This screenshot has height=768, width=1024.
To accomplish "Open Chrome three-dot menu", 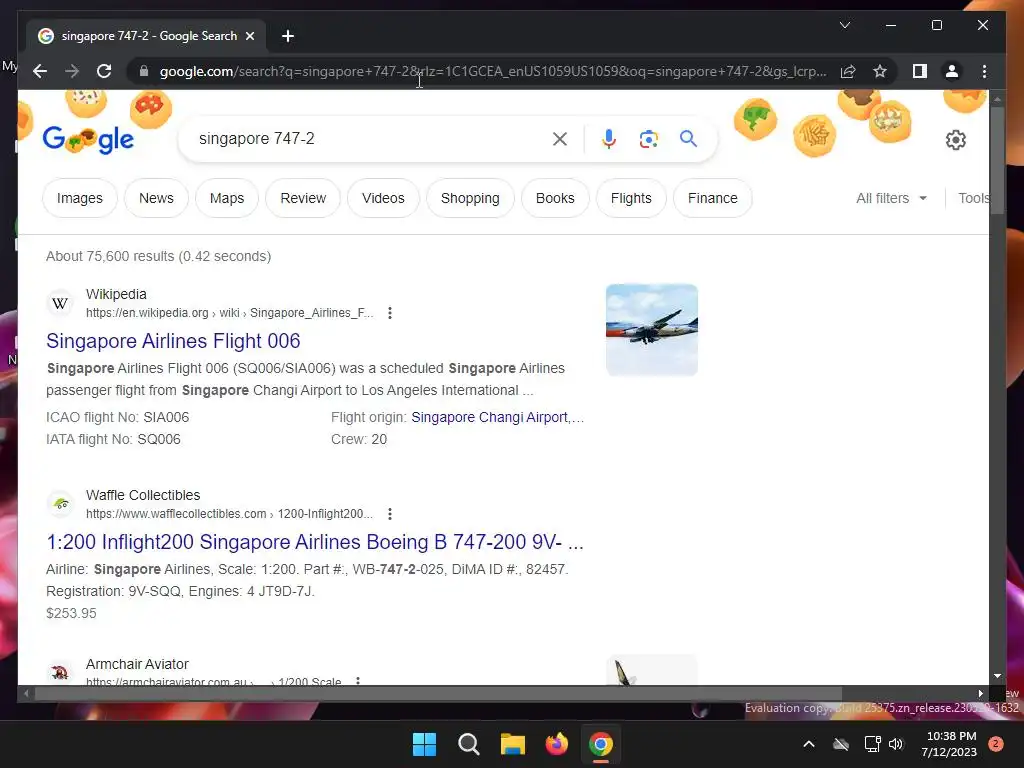I will (x=984, y=71).
